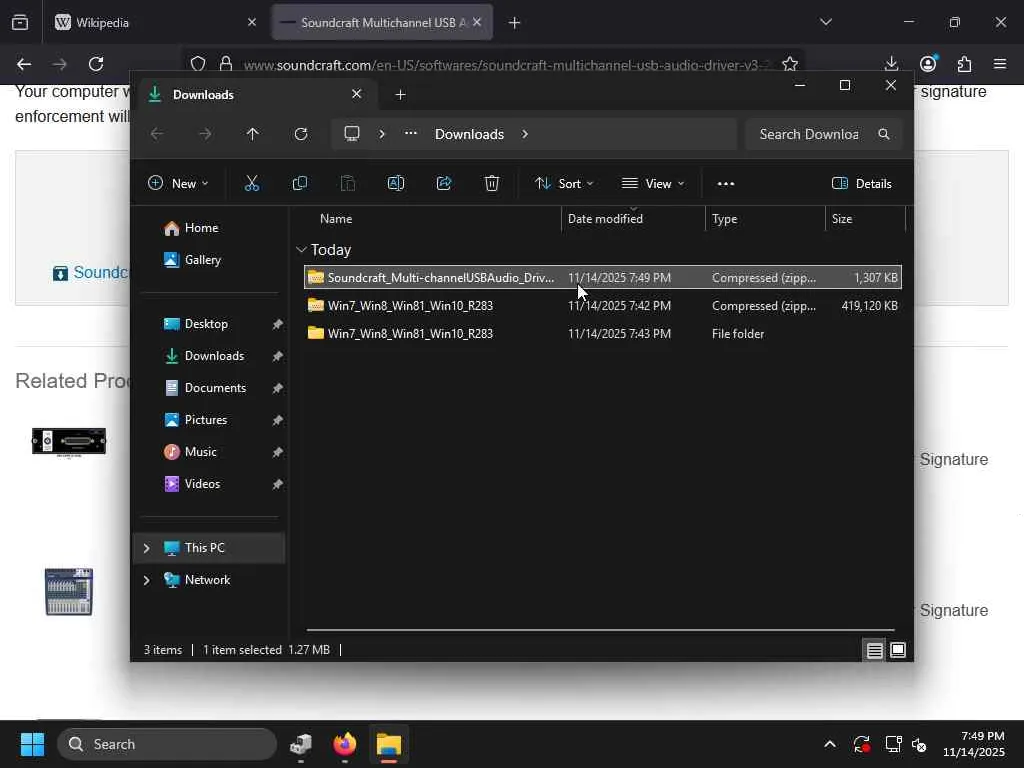
Task: Go up one folder with the Up arrow
Action: [x=253, y=134]
